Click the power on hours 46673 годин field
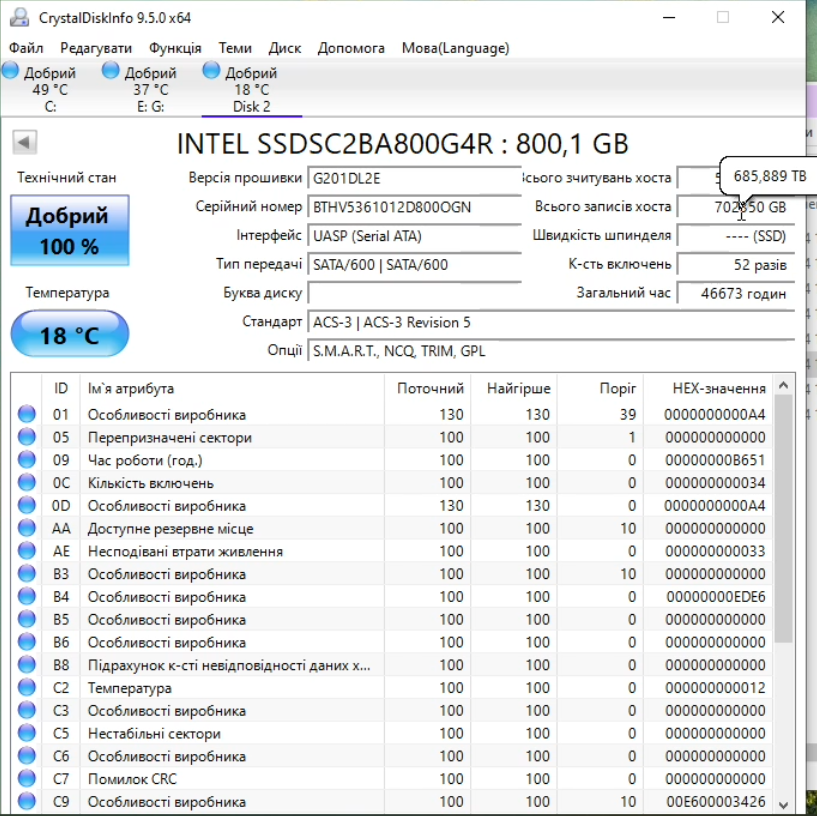This screenshot has width=817, height=816. pyautogui.click(x=736, y=293)
